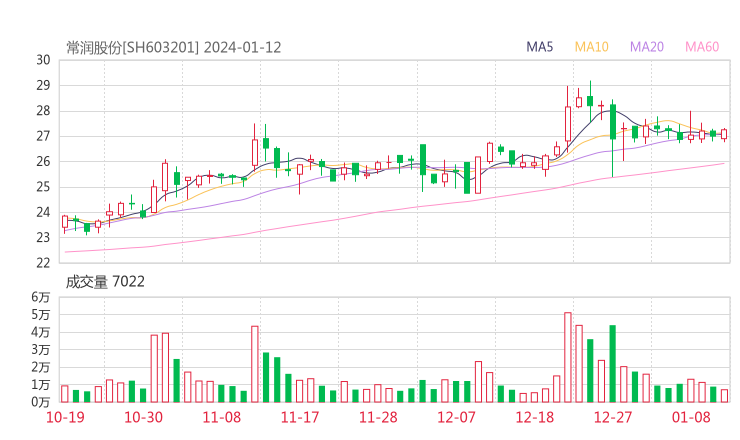The width and height of the screenshot is (740, 440).
Task: Click the 01-08 date label
Action: (x=691, y=417)
